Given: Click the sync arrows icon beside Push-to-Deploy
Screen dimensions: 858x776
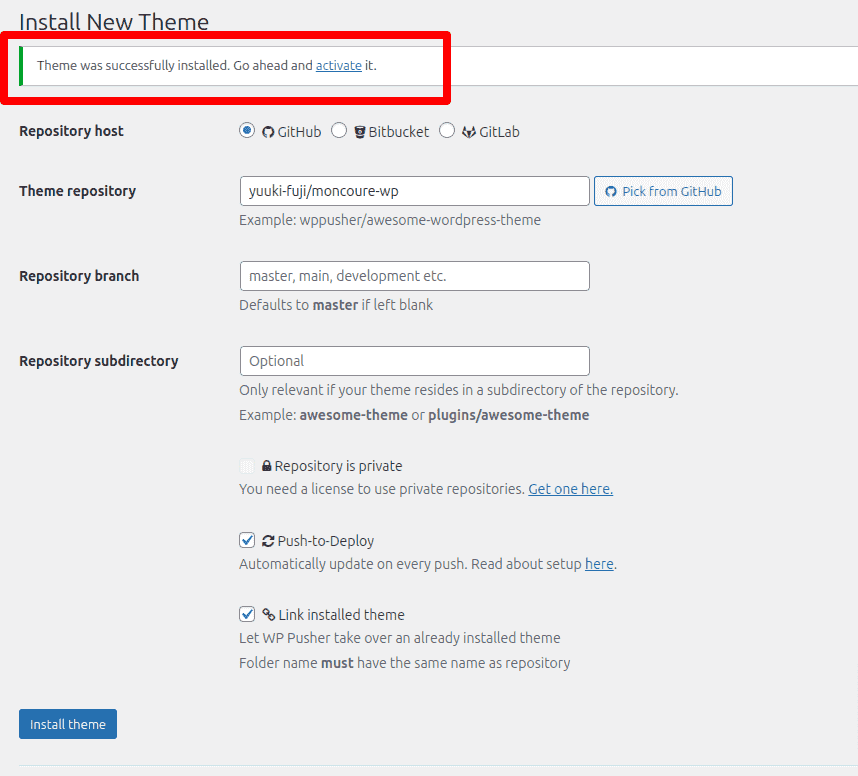Looking at the screenshot, I should tap(268, 541).
